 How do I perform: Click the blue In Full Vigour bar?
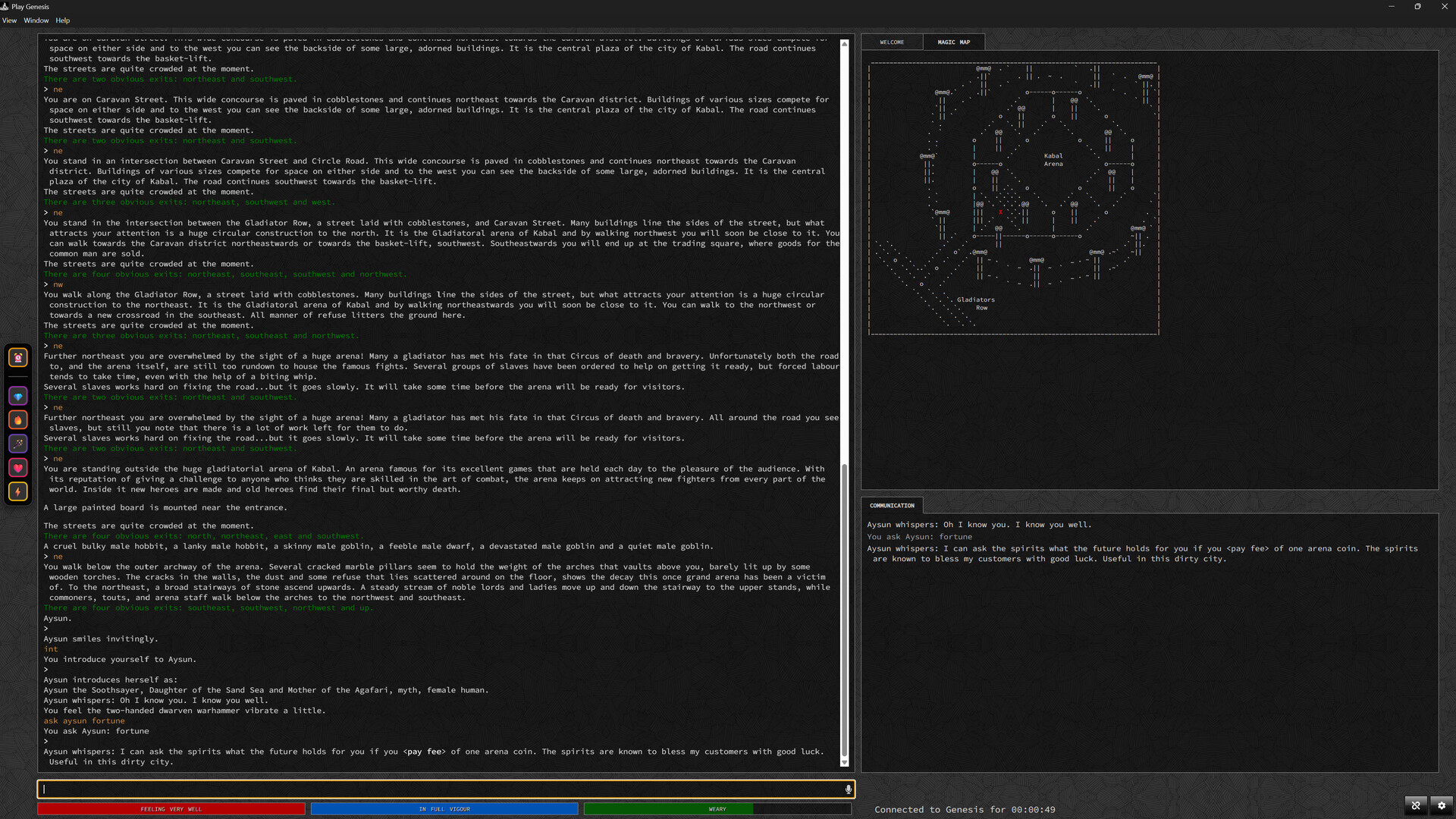tap(444, 809)
